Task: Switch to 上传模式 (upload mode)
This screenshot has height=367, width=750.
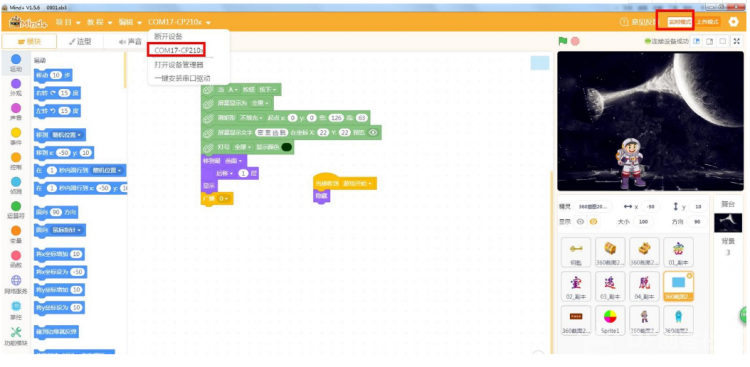Action: coord(707,22)
